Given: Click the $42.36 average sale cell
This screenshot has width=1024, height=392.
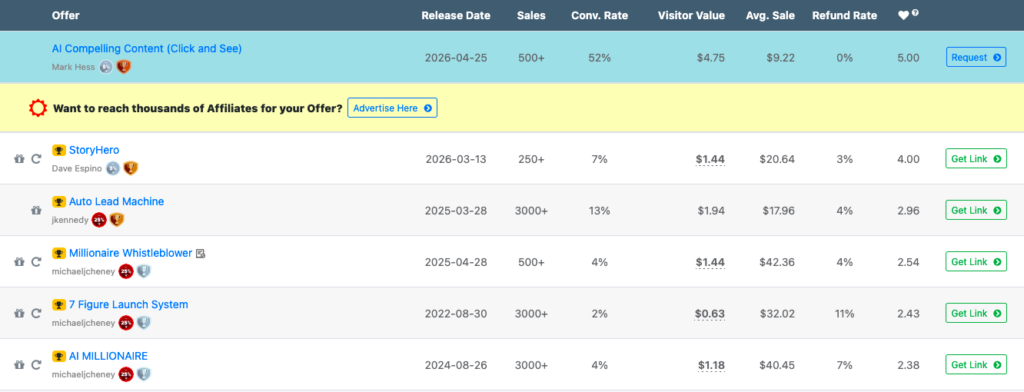Looking at the screenshot, I should pos(777,262).
